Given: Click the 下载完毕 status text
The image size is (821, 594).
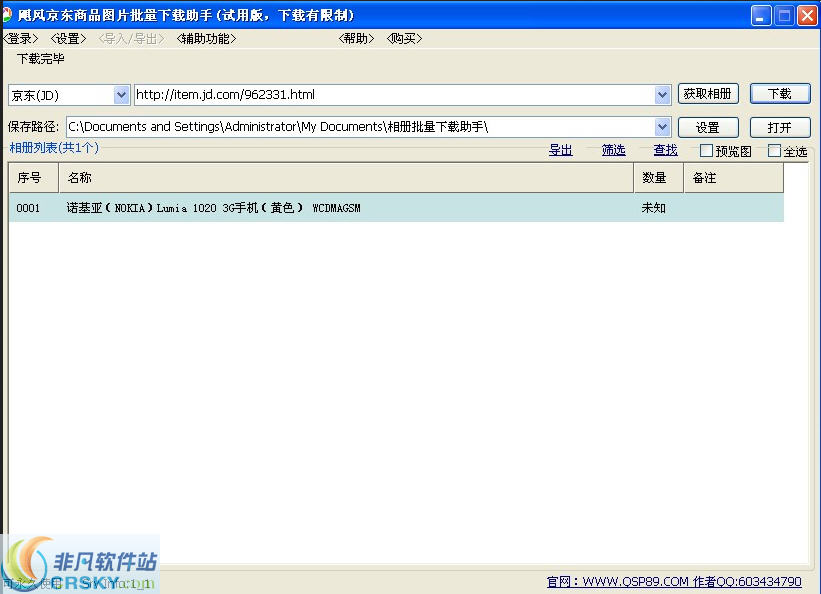Looking at the screenshot, I should pos(40,59).
